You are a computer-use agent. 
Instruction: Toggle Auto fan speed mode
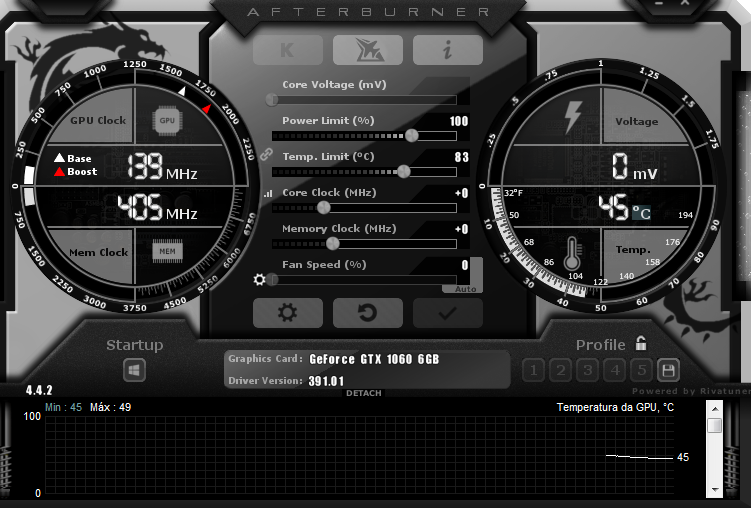point(465,289)
